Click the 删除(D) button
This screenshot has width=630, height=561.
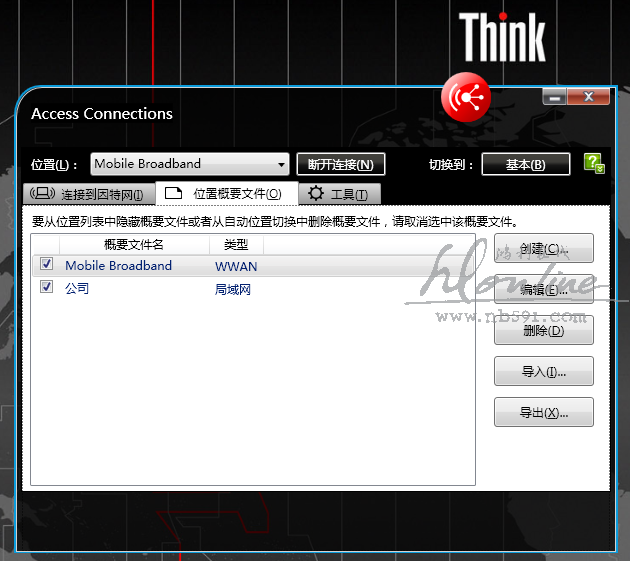click(544, 330)
